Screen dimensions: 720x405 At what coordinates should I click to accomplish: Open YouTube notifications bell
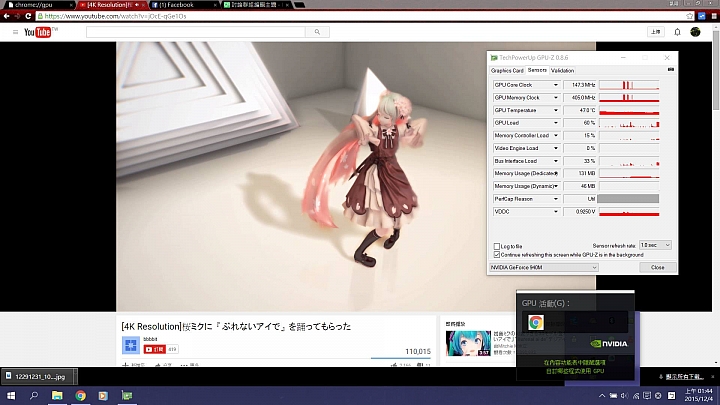coord(677,32)
